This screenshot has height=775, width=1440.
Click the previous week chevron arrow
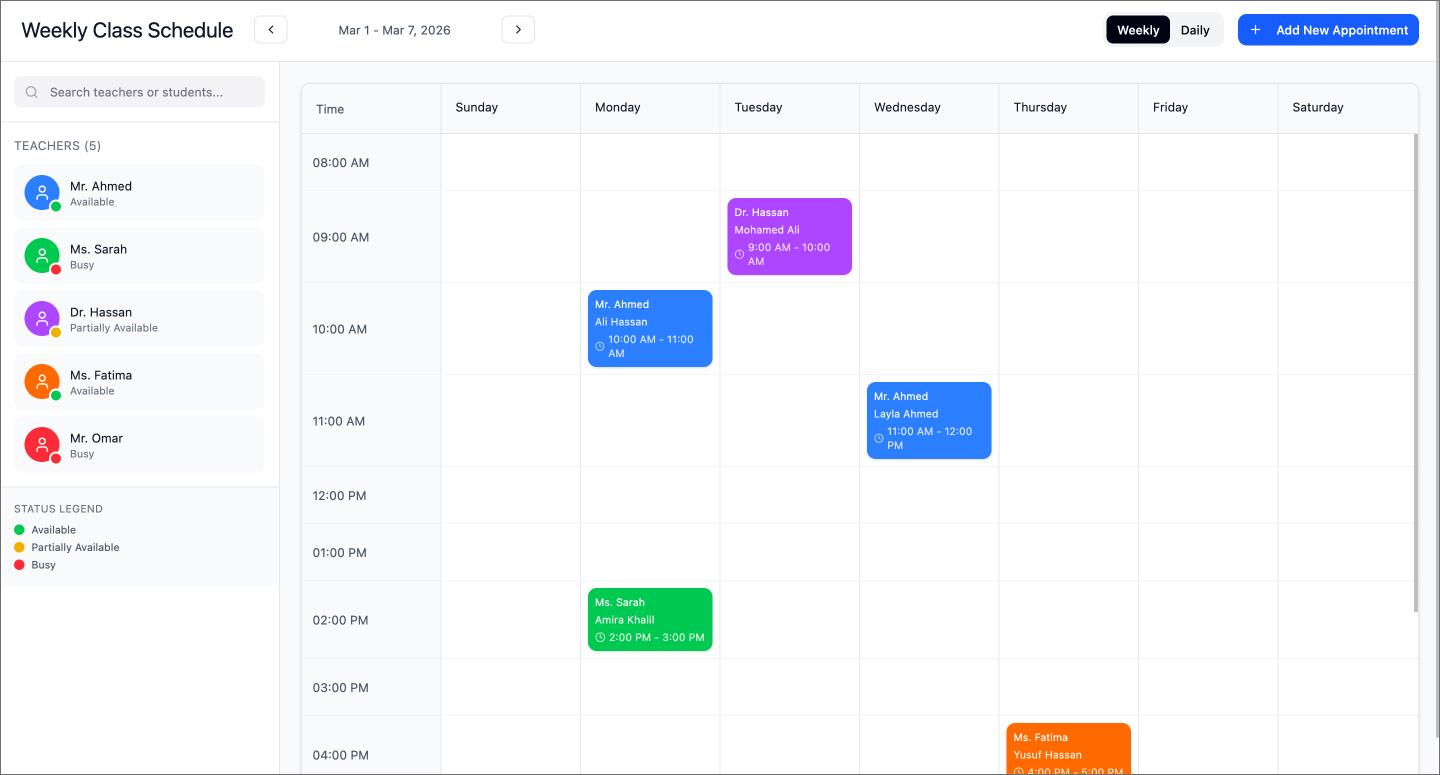270,29
